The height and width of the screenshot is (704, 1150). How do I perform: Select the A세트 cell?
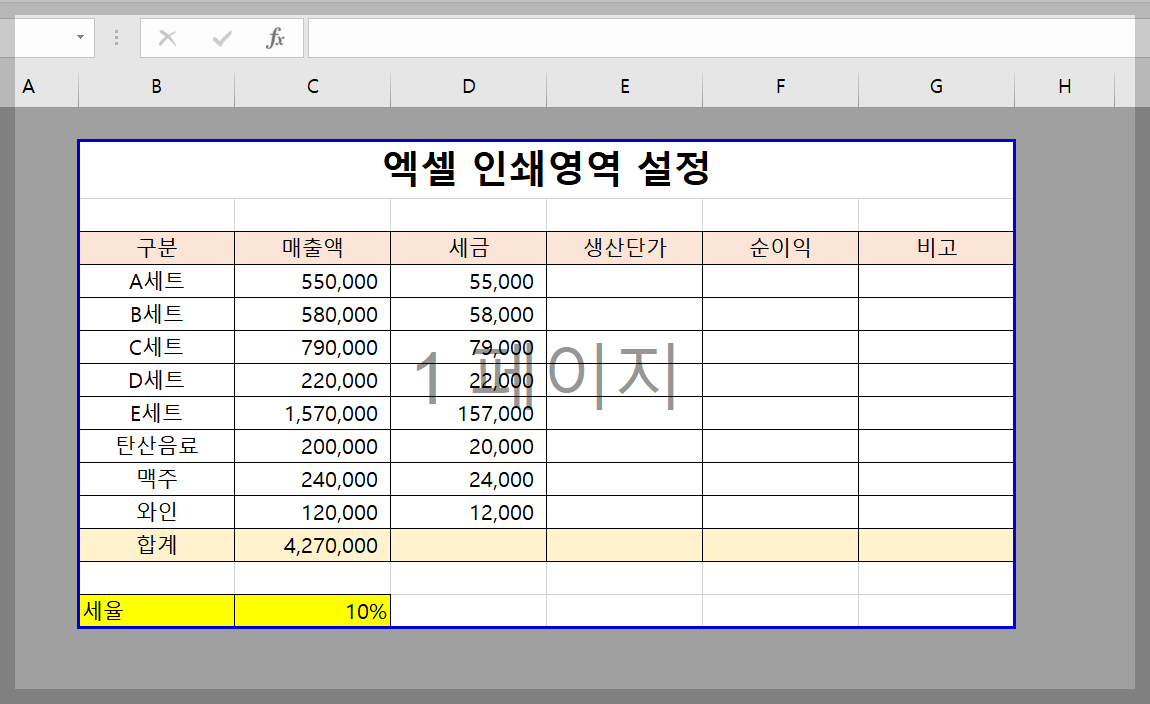[155, 281]
